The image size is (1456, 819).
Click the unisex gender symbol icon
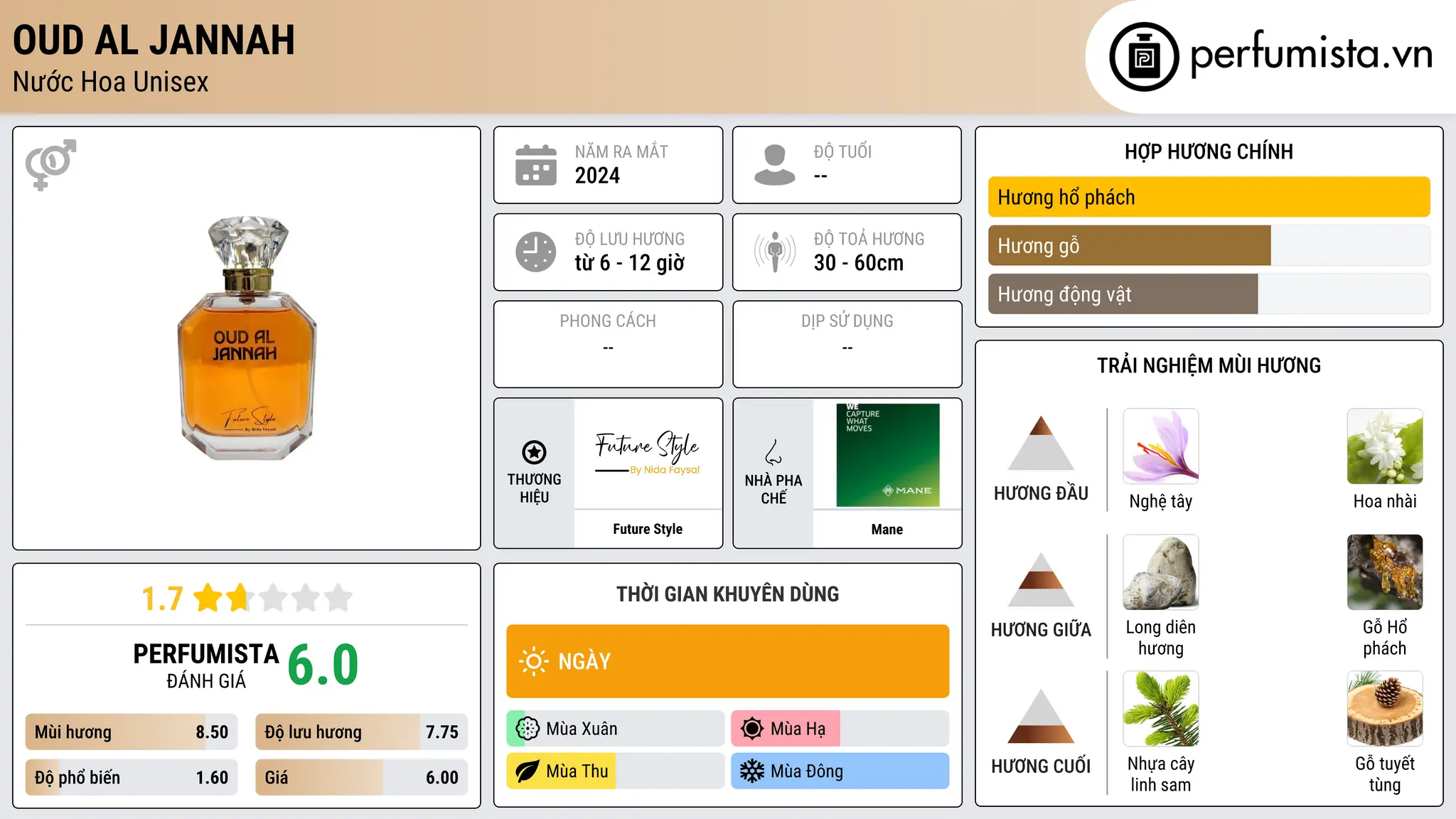tap(50, 164)
